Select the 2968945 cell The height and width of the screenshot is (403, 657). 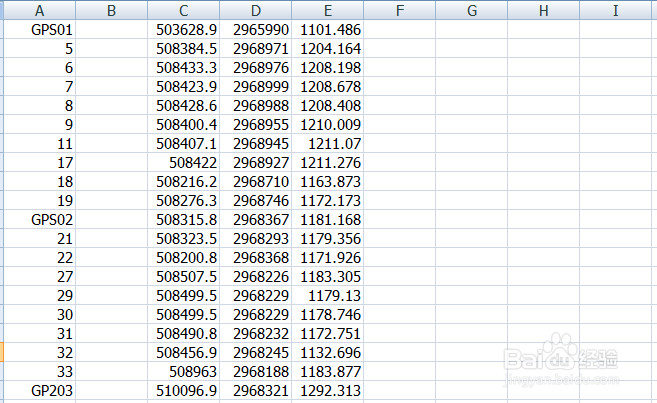pyautogui.click(x=256, y=143)
